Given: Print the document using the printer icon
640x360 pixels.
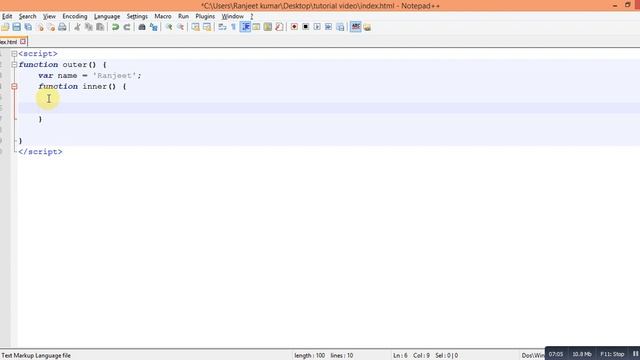Looking at the screenshot, I should click(62, 27).
